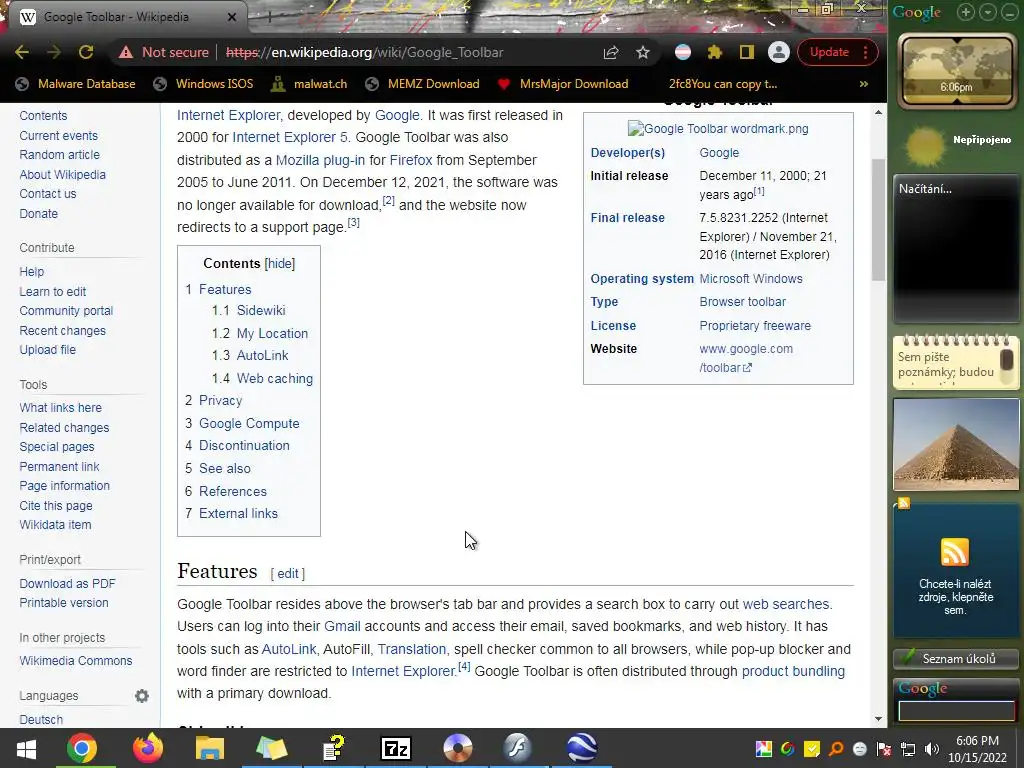Jump to 1.1 Sidewiki in Contents
Screen dimensions: 1024x768
click(261, 310)
